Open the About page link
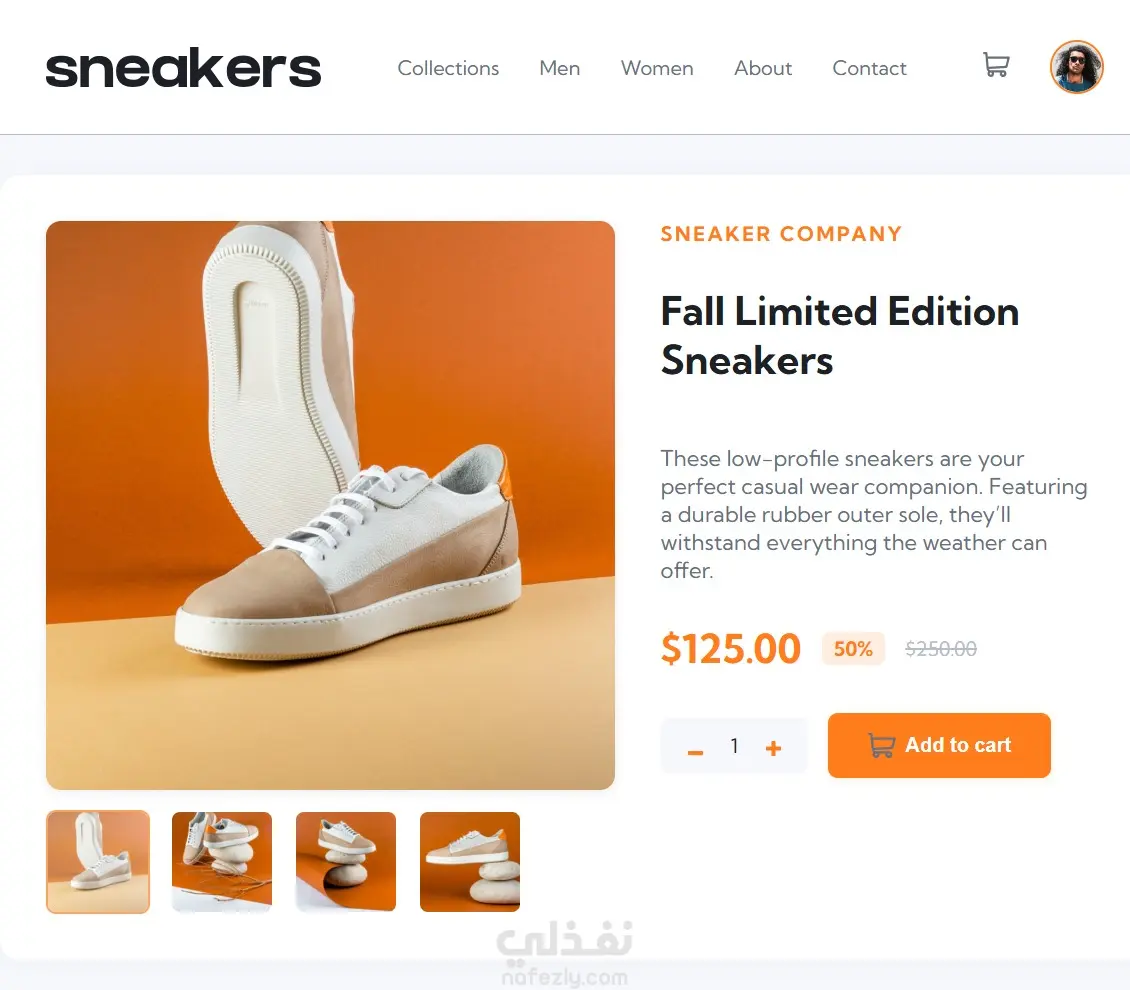 tap(762, 68)
